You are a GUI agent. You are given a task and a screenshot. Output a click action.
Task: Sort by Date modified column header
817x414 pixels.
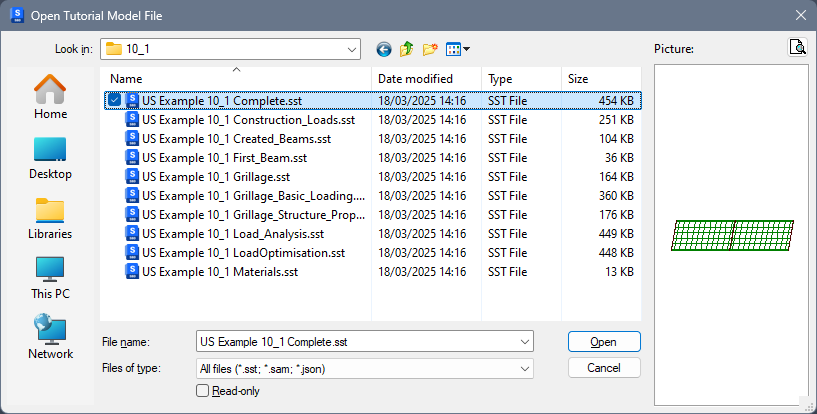point(427,79)
